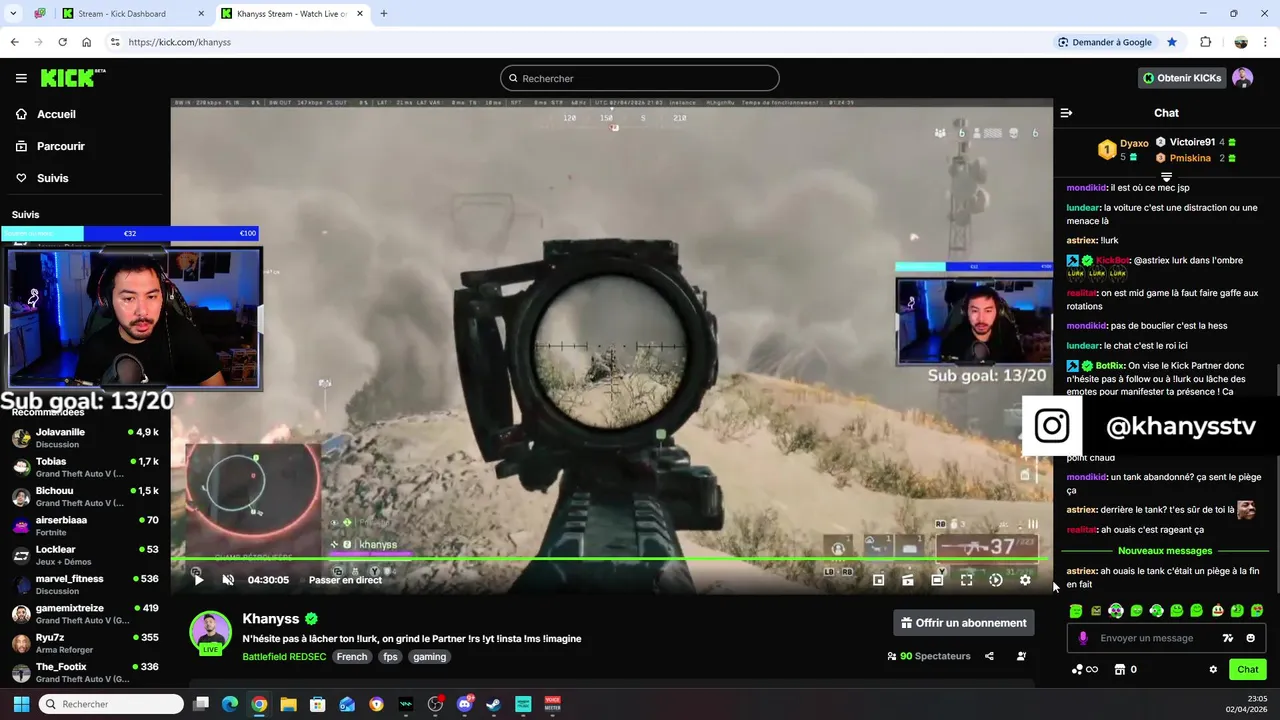Screen dimensions: 1280x720
Task: Switch to Stream - Kick Dashboard tab
Action: coord(130,14)
